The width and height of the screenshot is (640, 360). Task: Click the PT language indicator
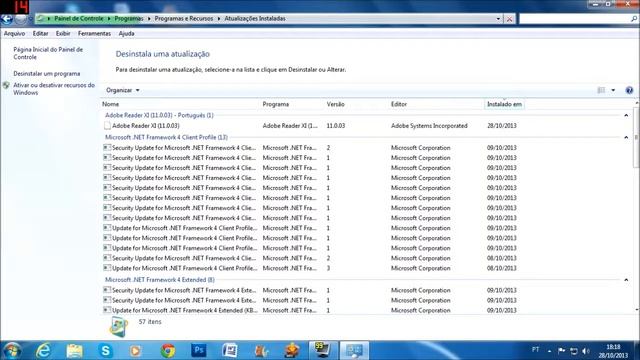(x=536, y=350)
